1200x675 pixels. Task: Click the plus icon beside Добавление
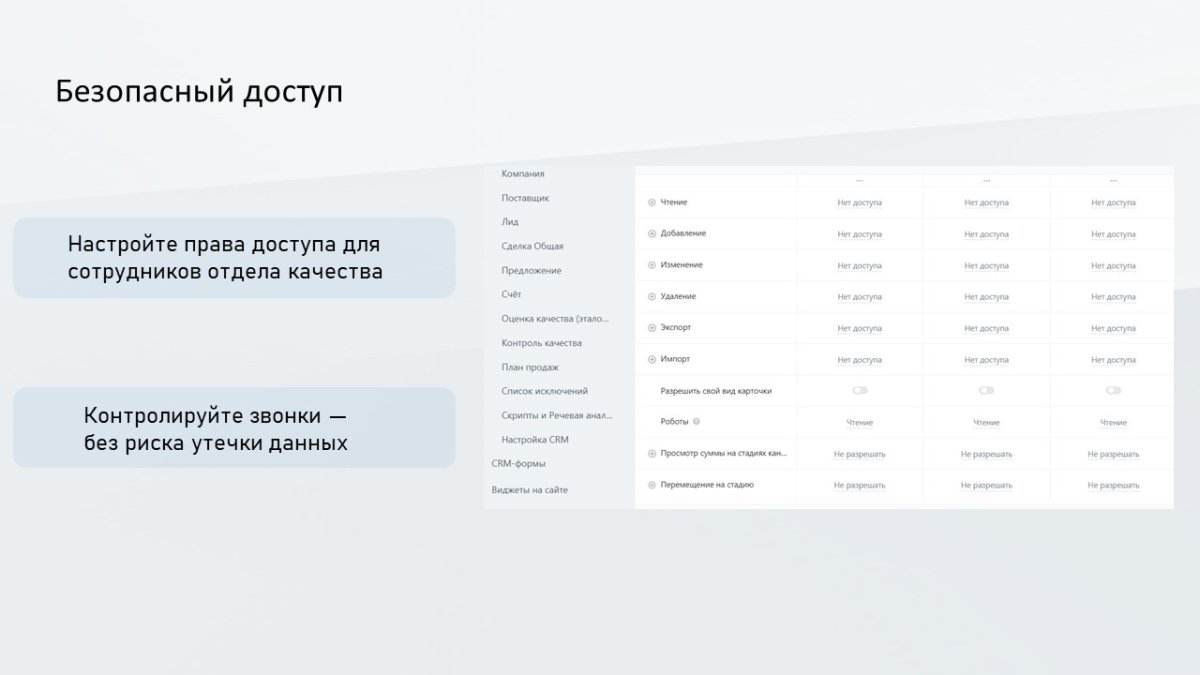click(652, 234)
